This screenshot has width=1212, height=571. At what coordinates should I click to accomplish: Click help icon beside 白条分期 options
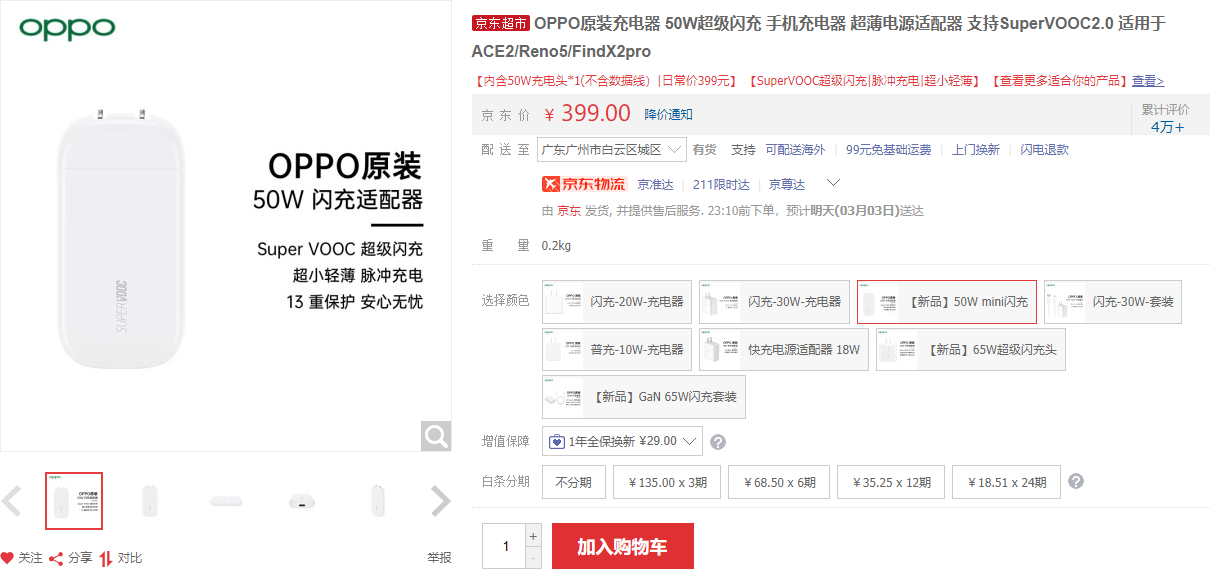(1076, 481)
